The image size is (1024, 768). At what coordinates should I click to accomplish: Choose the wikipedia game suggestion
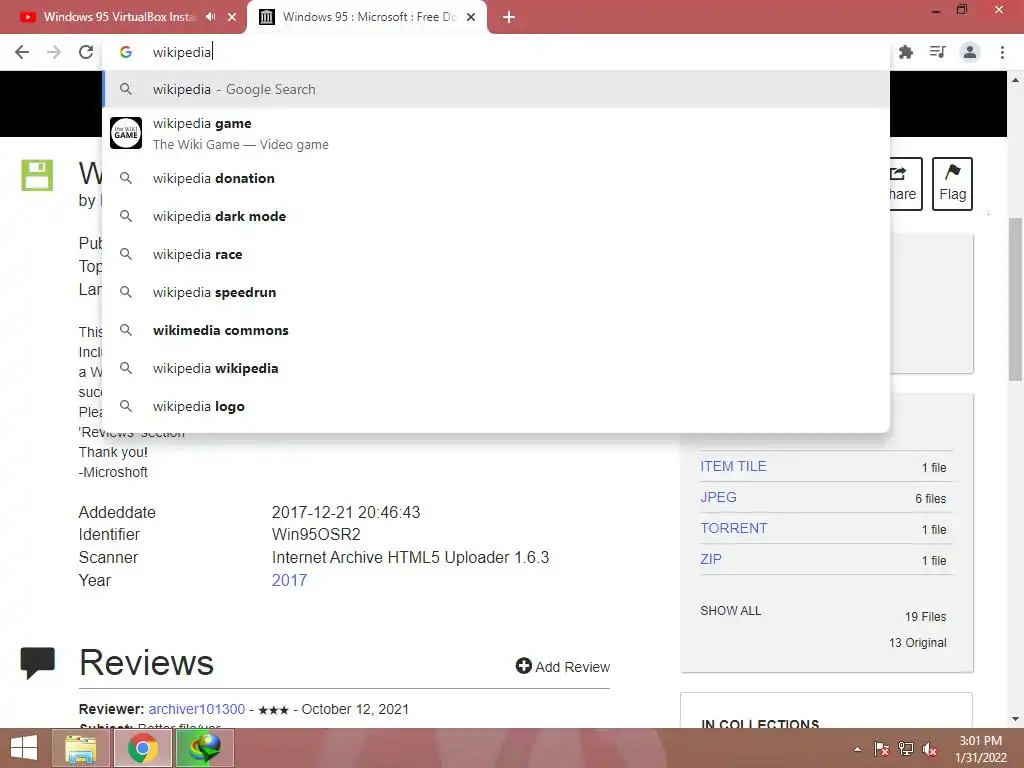click(496, 133)
